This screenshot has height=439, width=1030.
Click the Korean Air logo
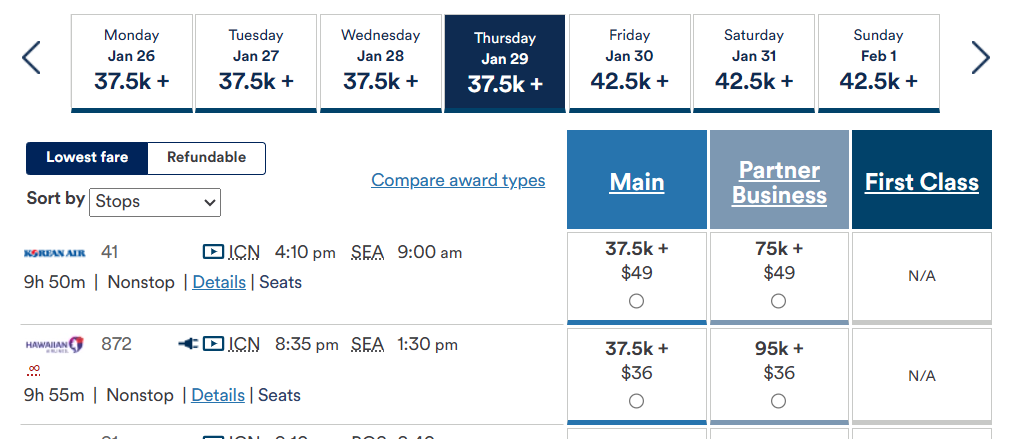(56, 253)
